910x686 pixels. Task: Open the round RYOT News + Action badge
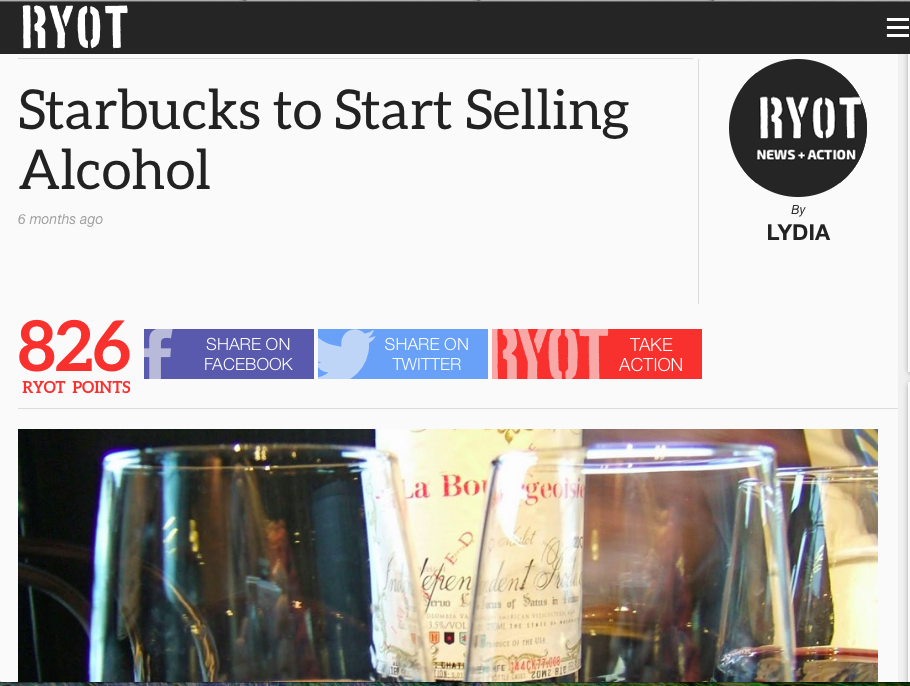[797, 128]
